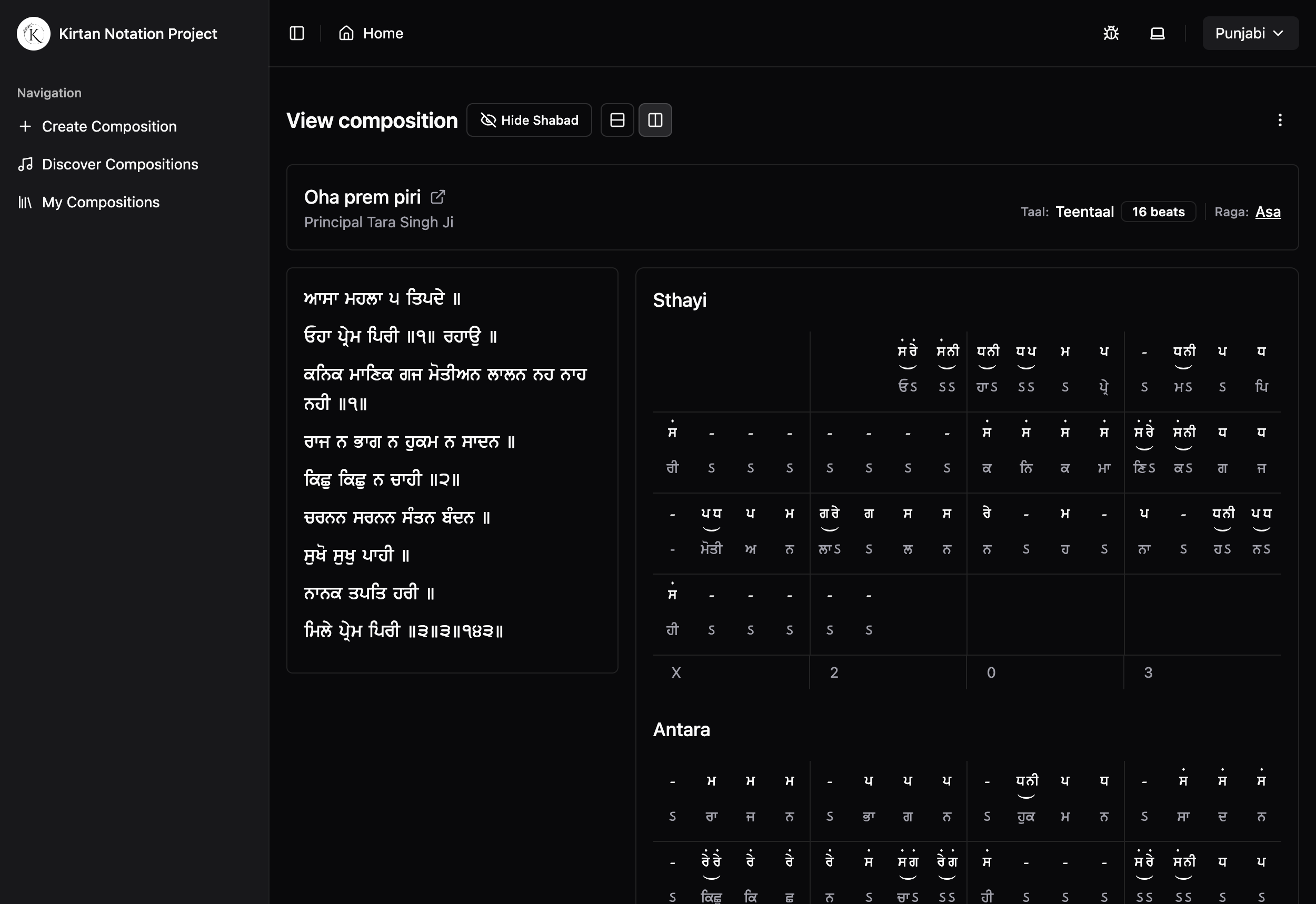Viewport: 1316px width, 904px height.
Task: Open Discover Compositions page
Action: coord(120,164)
